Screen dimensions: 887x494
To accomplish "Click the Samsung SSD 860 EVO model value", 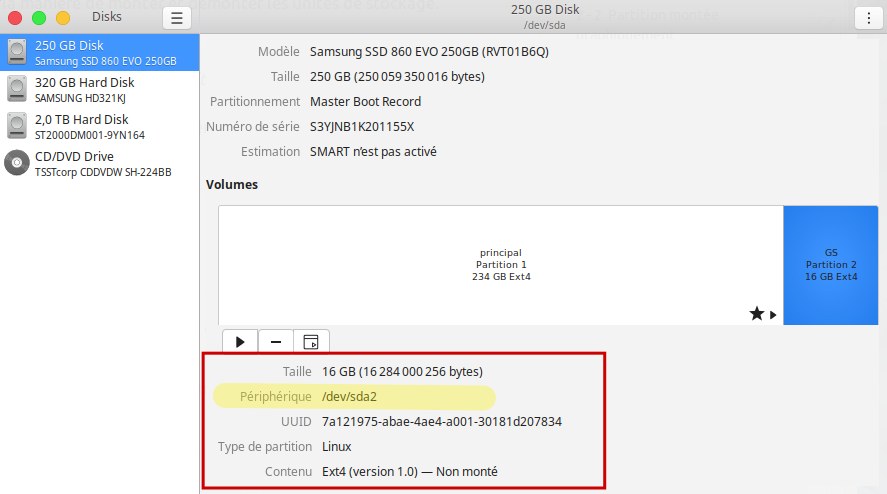I will [x=429, y=51].
